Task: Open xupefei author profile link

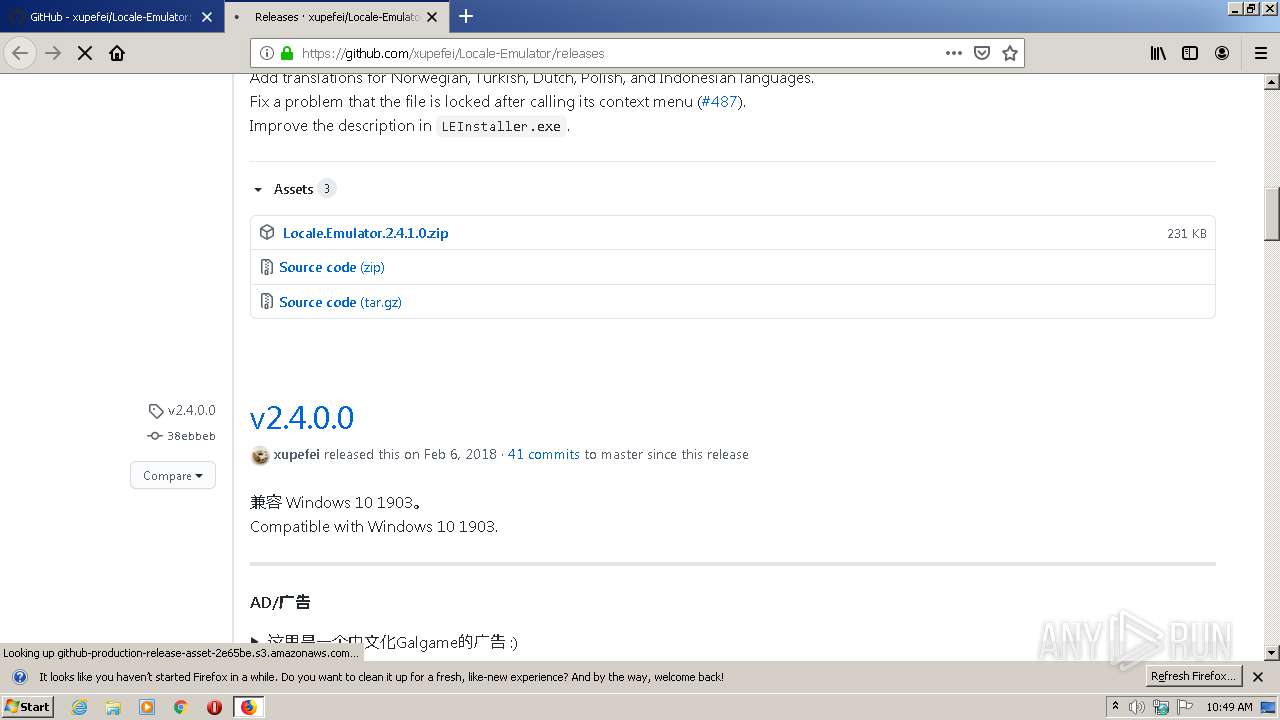Action: (x=296, y=454)
